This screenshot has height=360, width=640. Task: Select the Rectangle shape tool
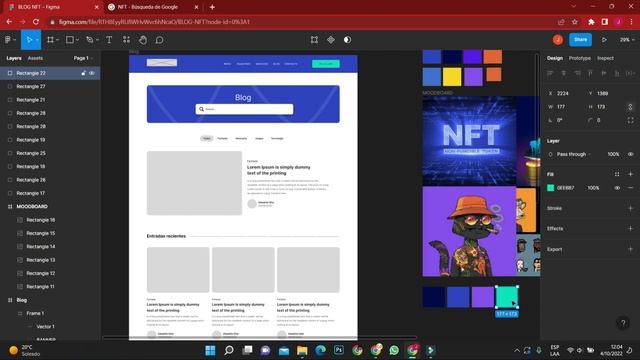click(70, 40)
